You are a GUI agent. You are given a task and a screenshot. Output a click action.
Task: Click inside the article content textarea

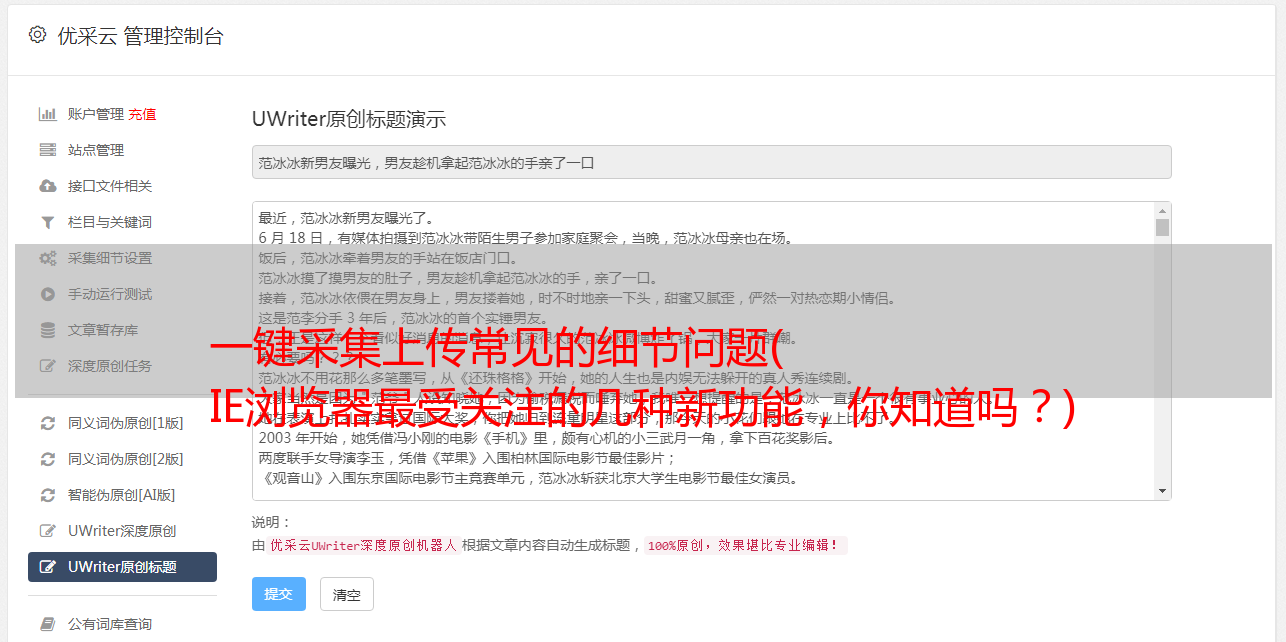coord(703,351)
